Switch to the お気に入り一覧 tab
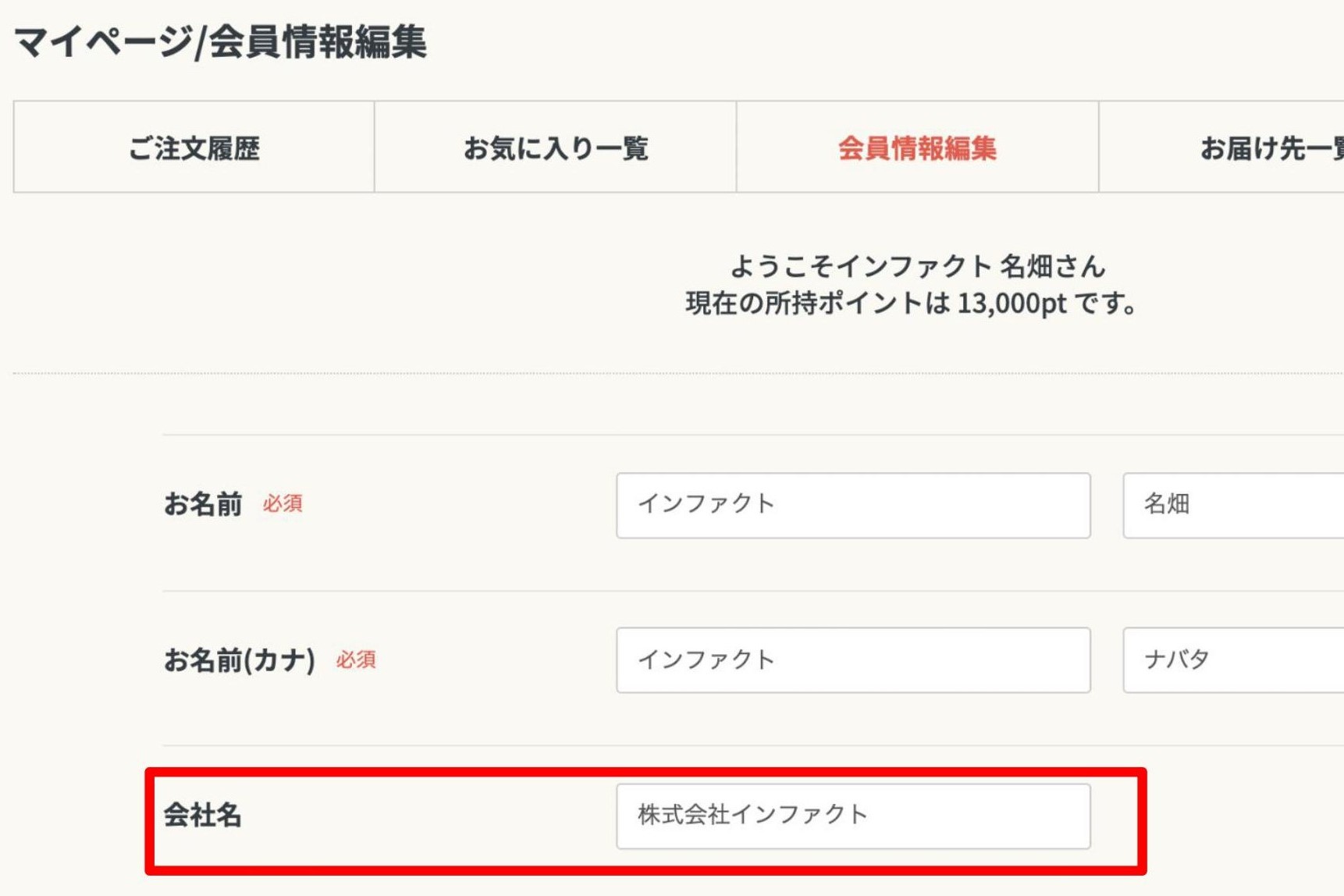This screenshot has width=1344, height=896. 555,148
